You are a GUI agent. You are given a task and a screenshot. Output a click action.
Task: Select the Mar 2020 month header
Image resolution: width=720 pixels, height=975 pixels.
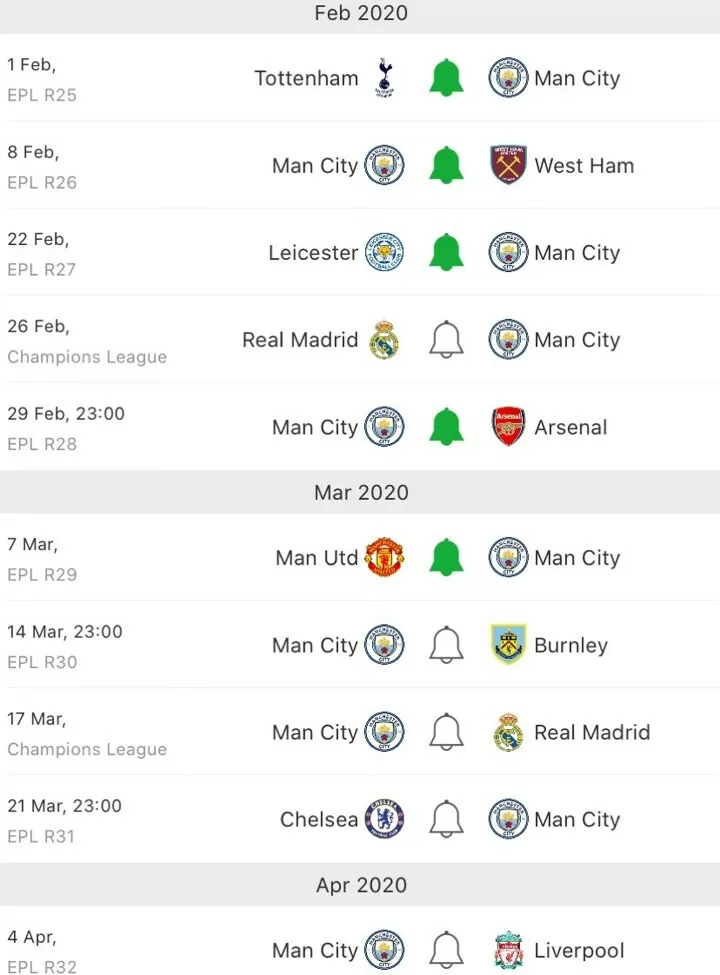pyautogui.click(x=360, y=492)
